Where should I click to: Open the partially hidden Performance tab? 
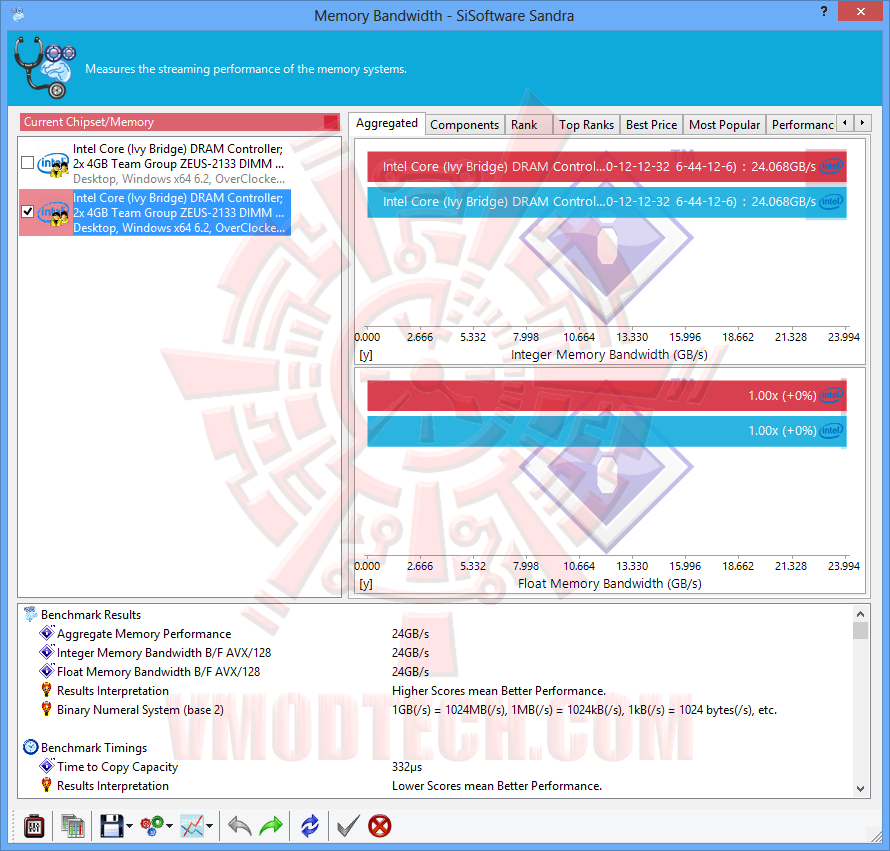(802, 125)
